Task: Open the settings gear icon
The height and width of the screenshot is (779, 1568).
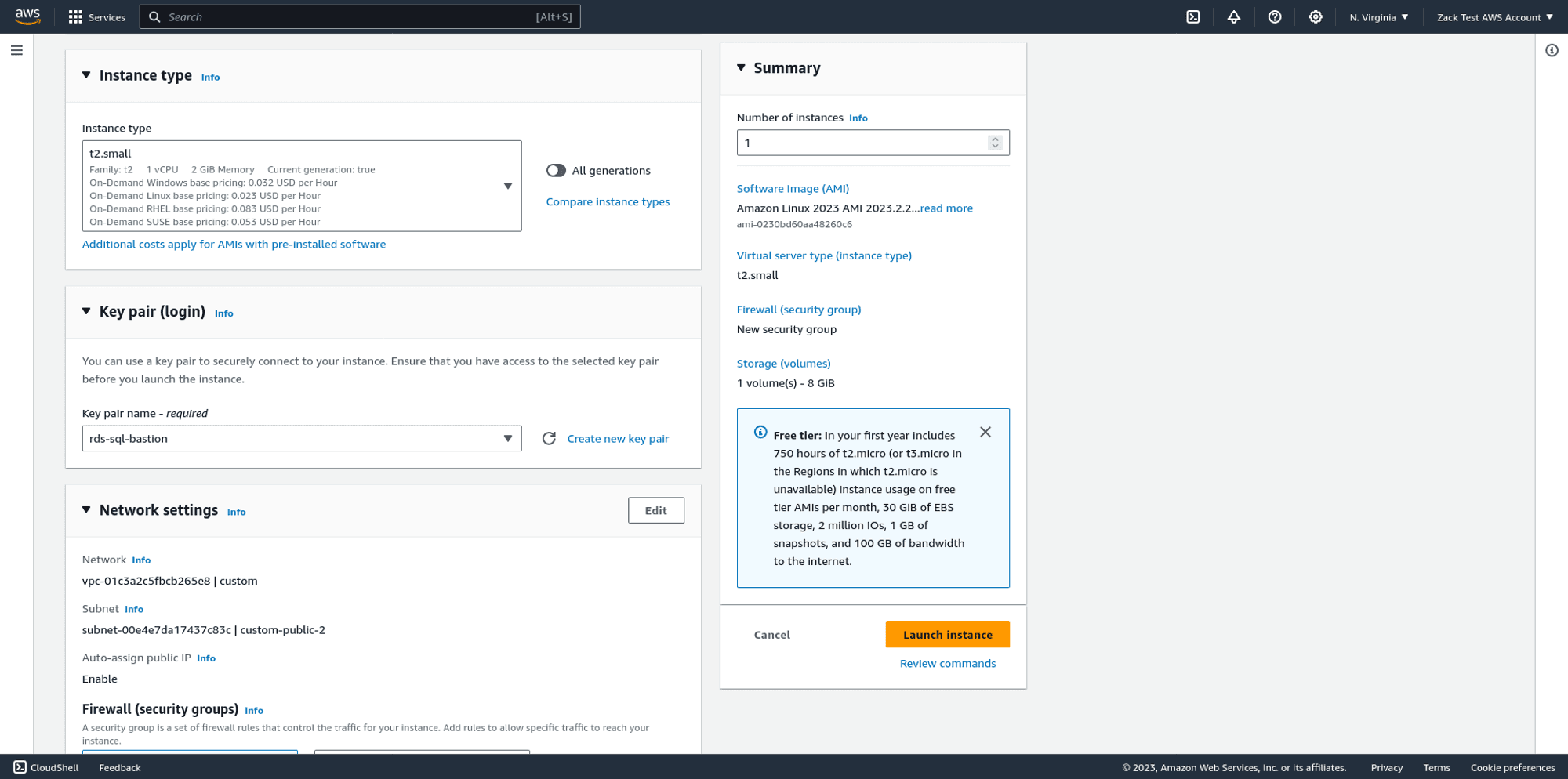Action: (x=1315, y=17)
